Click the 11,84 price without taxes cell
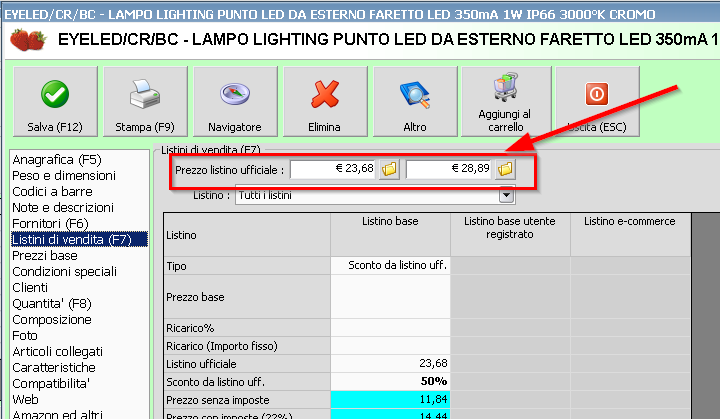Image resolution: width=720 pixels, height=419 pixels. tap(390, 400)
